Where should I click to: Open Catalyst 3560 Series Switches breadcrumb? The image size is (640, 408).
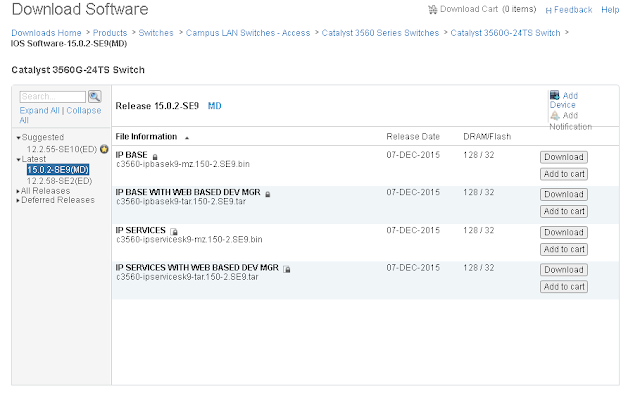tap(380, 33)
